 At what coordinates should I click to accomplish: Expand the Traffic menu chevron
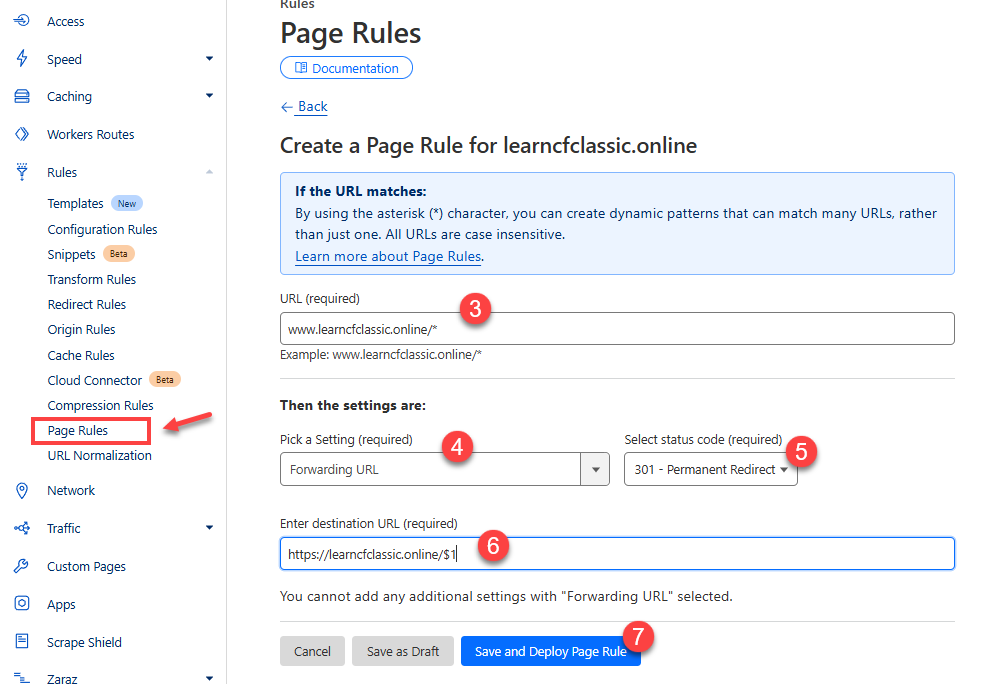tap(209, 528)
